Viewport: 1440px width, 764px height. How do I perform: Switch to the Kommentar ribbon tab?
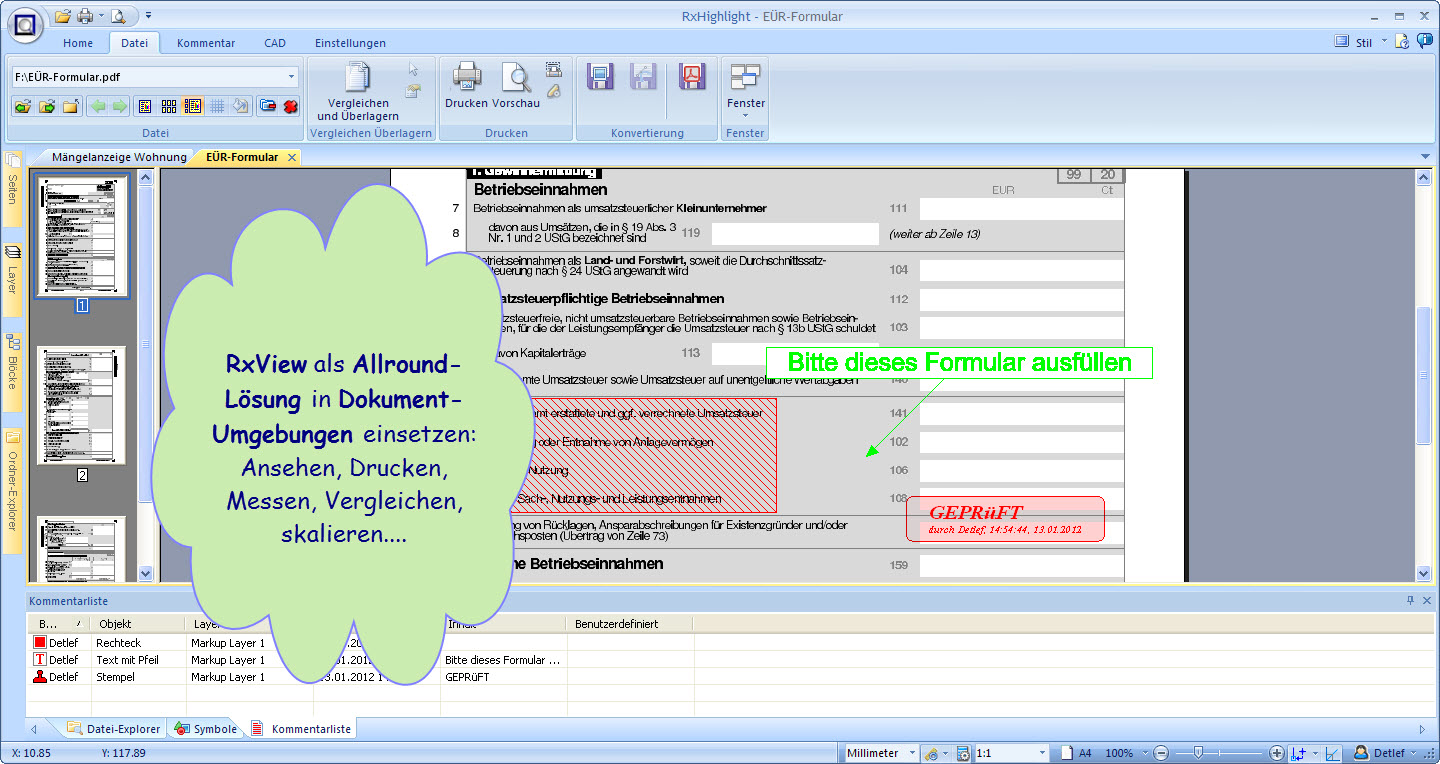click(206, 43)
